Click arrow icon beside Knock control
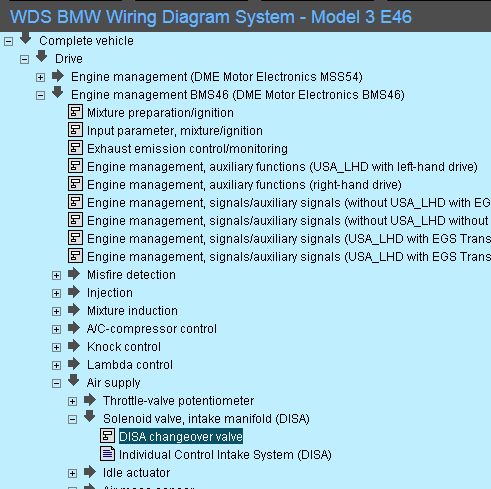The width and height of the screenshot is (491, 489). 74,346
